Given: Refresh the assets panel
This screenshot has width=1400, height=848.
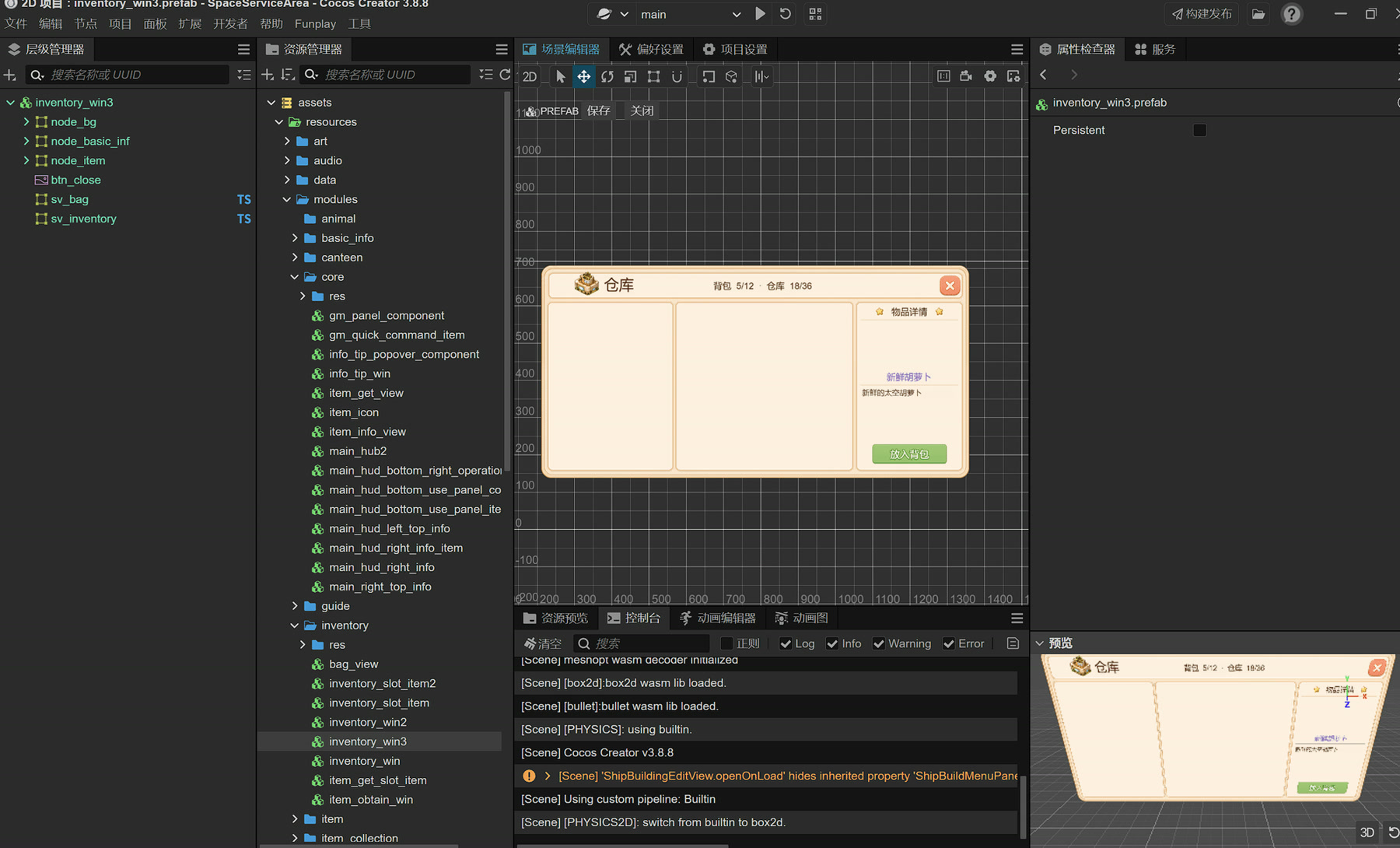Looking at the screenshot, I should point(505,75).
